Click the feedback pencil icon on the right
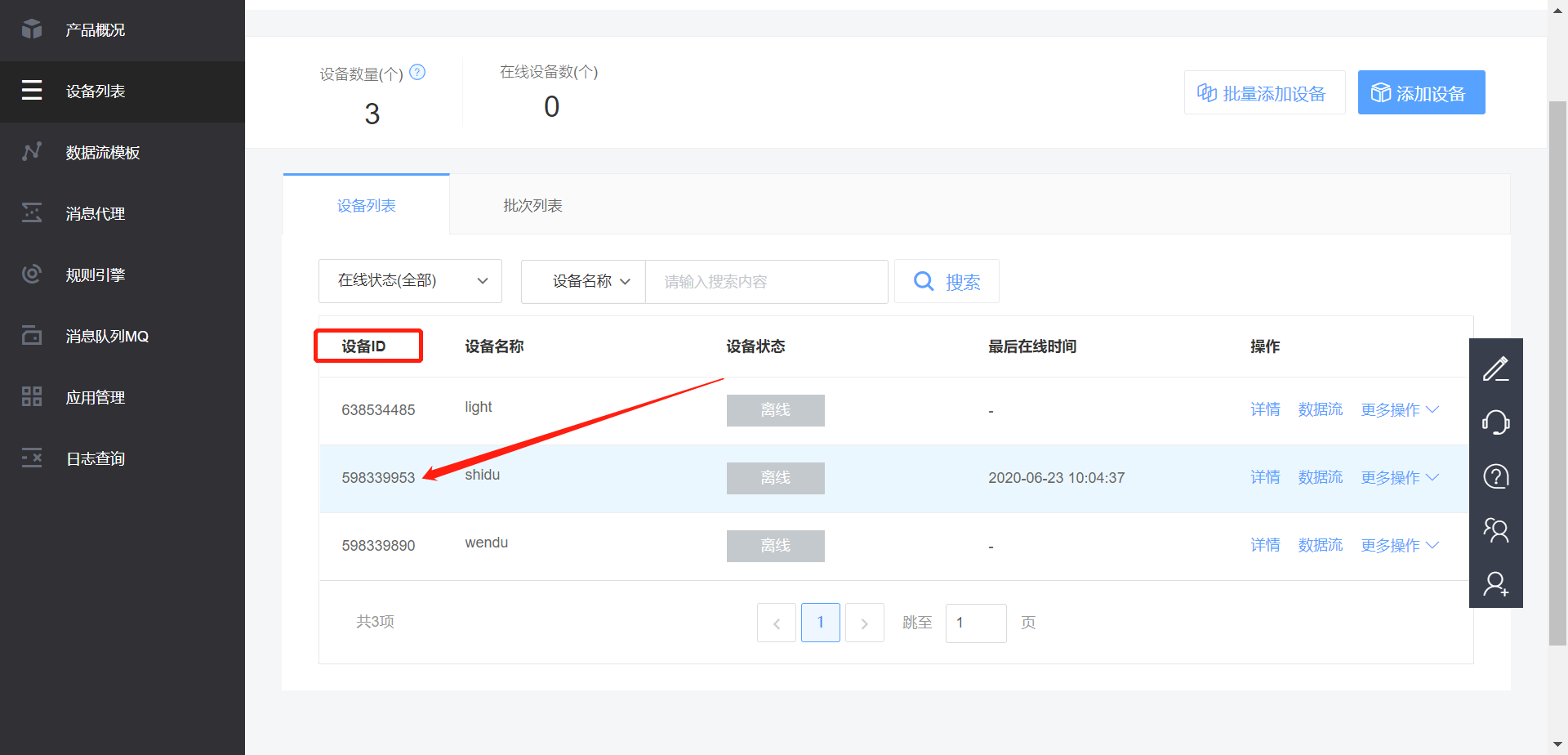1568x755 pixels. point(1496,368)
